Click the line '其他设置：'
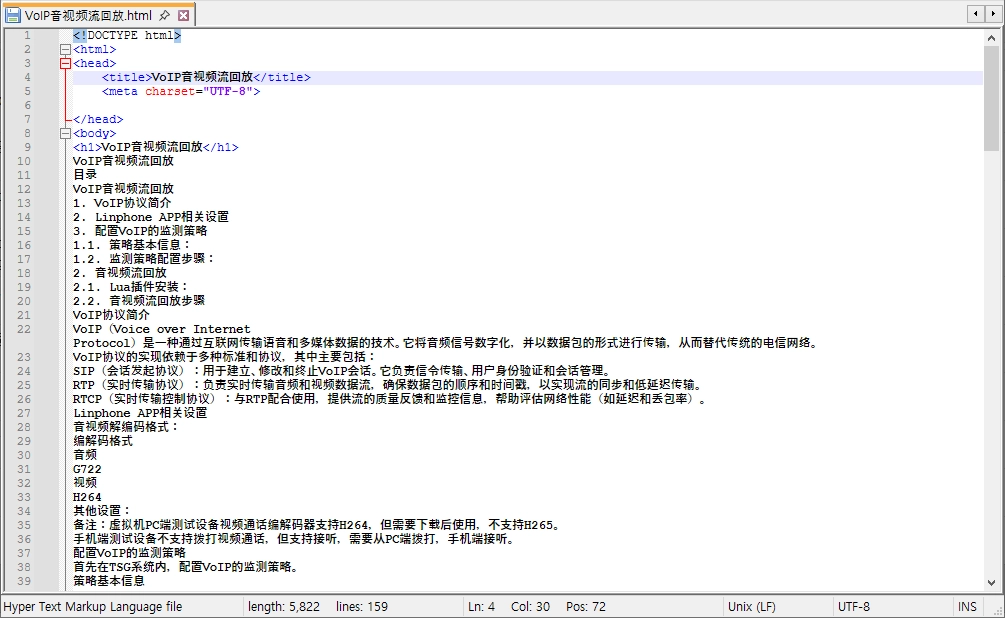The image size is (1005, 618). (103, 511)
